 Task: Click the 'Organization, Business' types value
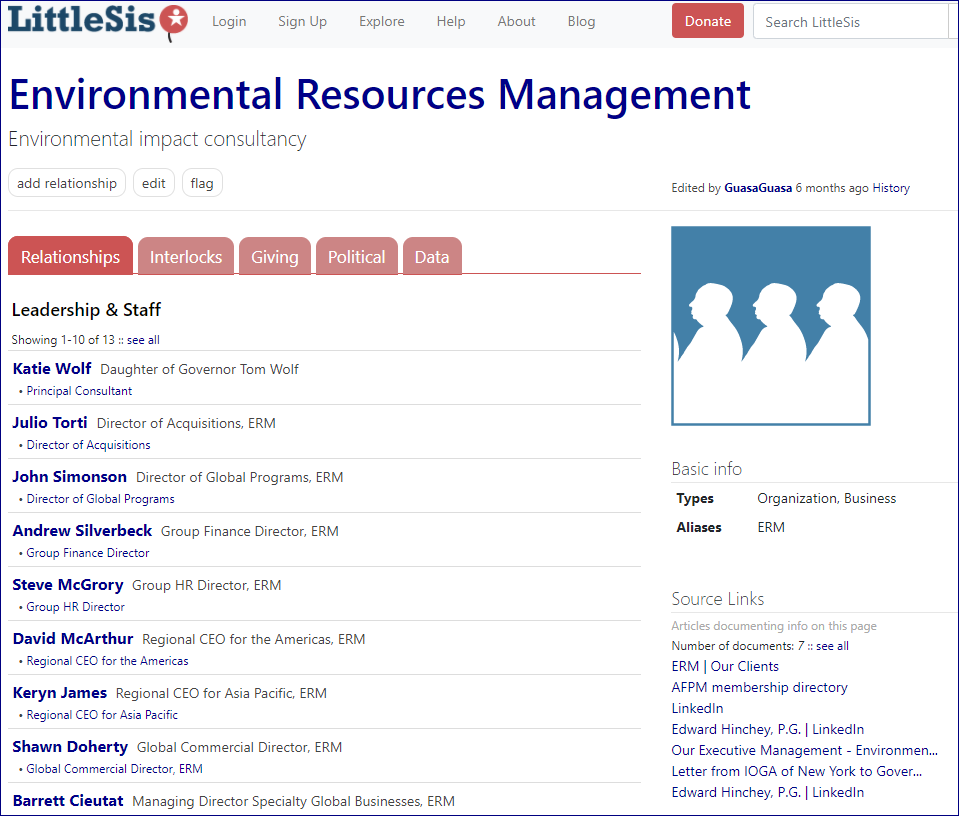[826, 499]
